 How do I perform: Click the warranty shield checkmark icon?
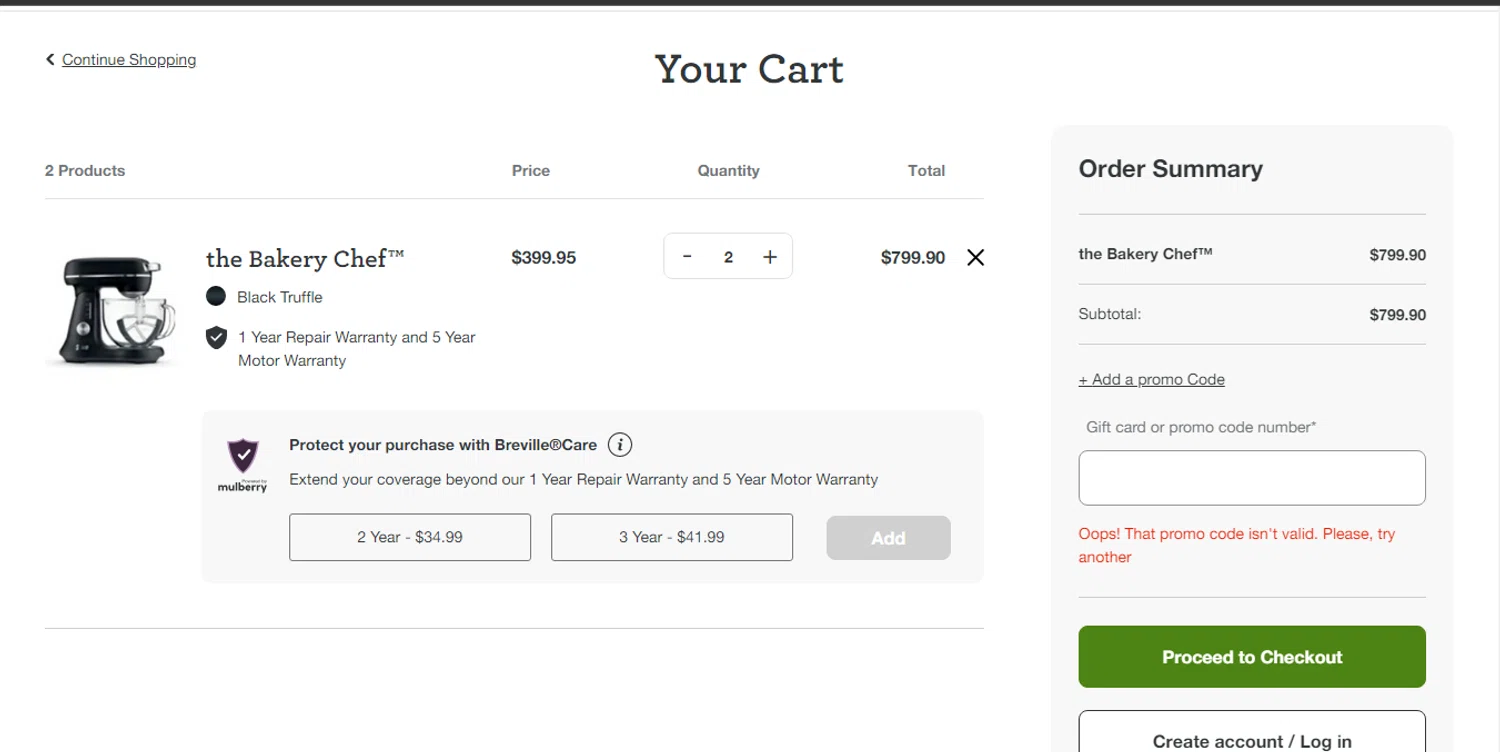216,337
